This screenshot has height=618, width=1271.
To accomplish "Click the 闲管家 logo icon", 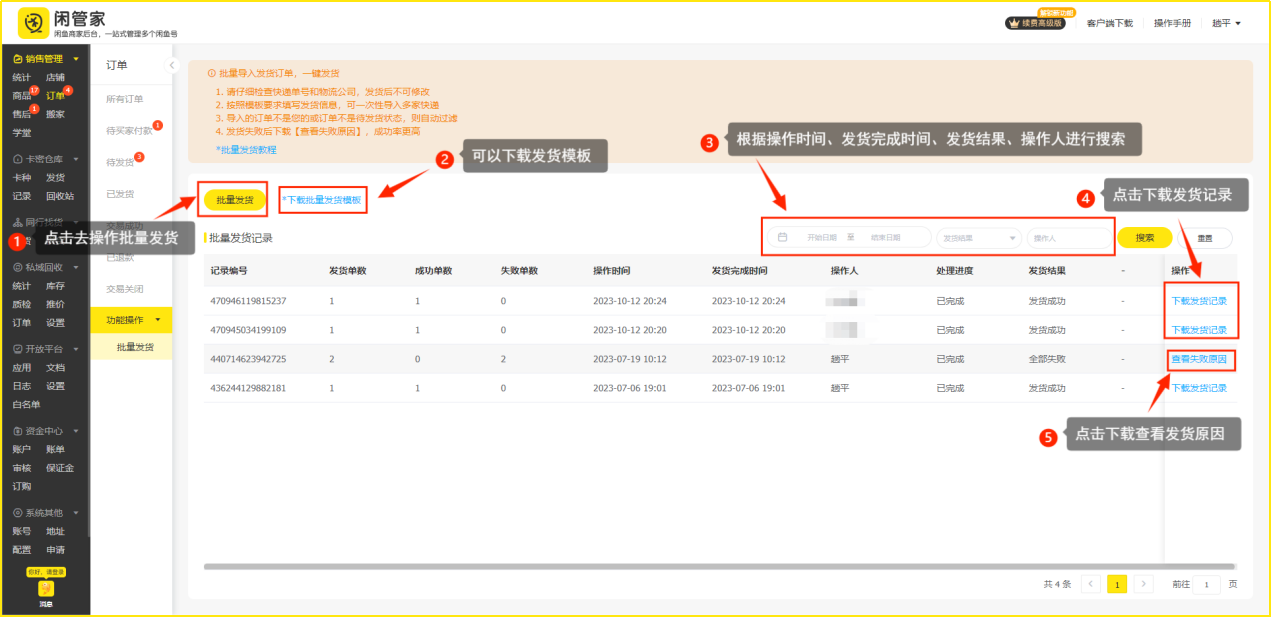I will tap(33, 23).
